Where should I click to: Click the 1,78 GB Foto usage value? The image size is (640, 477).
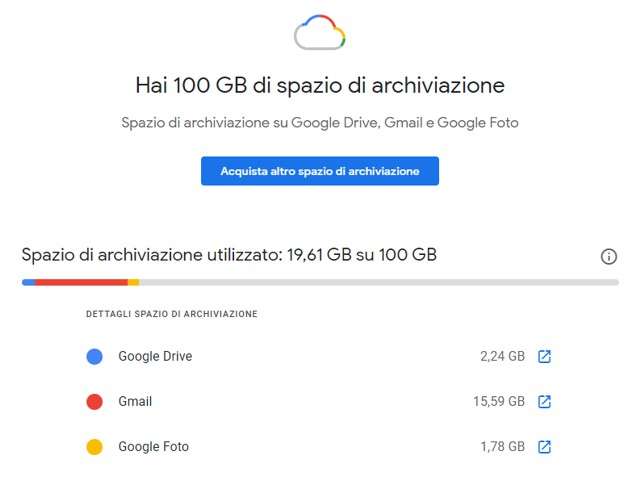coord(502,447)
